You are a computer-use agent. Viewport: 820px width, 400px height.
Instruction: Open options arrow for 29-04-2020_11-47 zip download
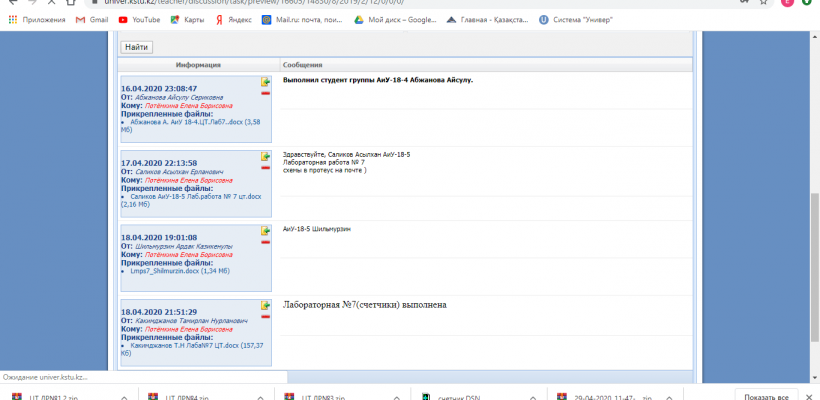668,397
